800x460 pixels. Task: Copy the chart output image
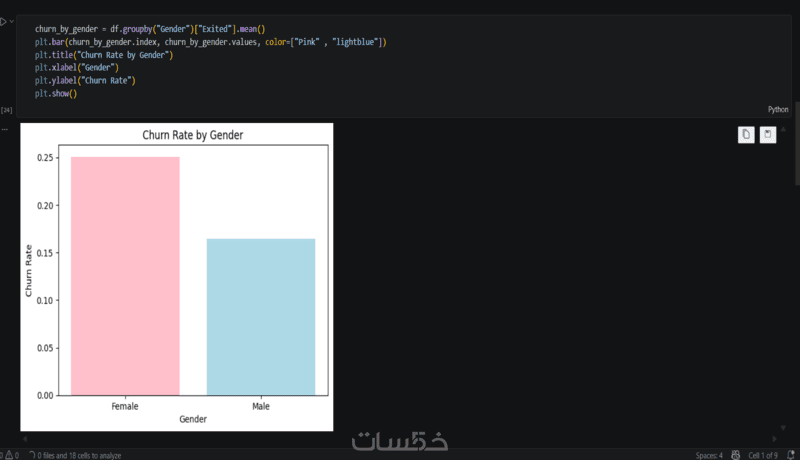(746, 134)
